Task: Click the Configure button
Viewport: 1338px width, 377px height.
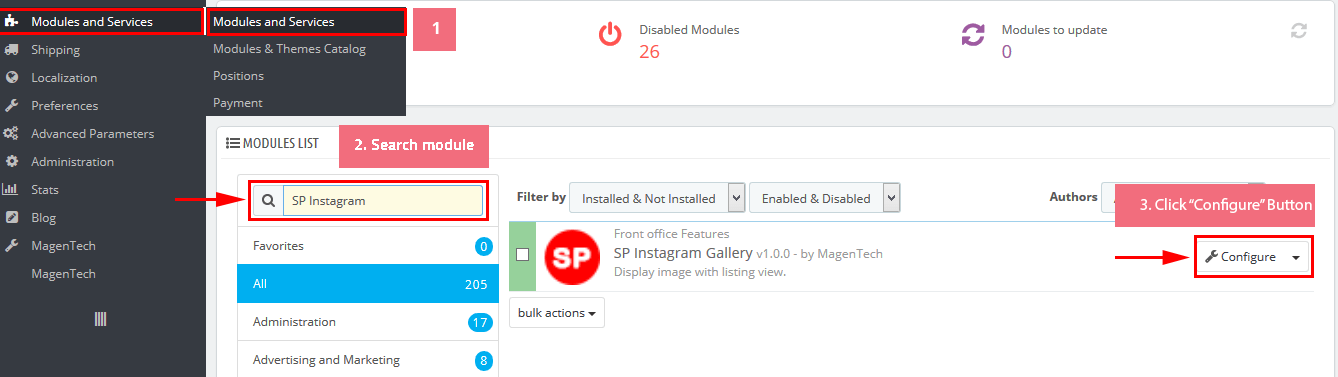Action: coord(1240,257)
